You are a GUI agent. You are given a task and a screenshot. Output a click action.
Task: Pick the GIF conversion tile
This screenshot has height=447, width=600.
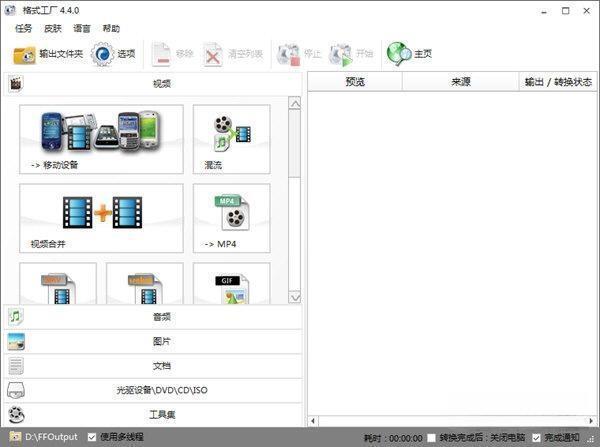(x=231, y=284)
